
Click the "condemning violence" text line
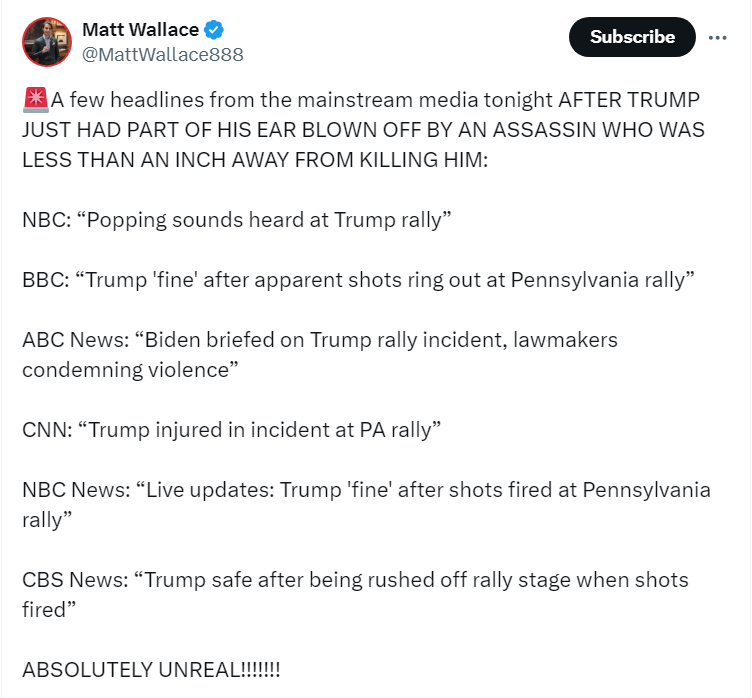(x=130, y=370)
